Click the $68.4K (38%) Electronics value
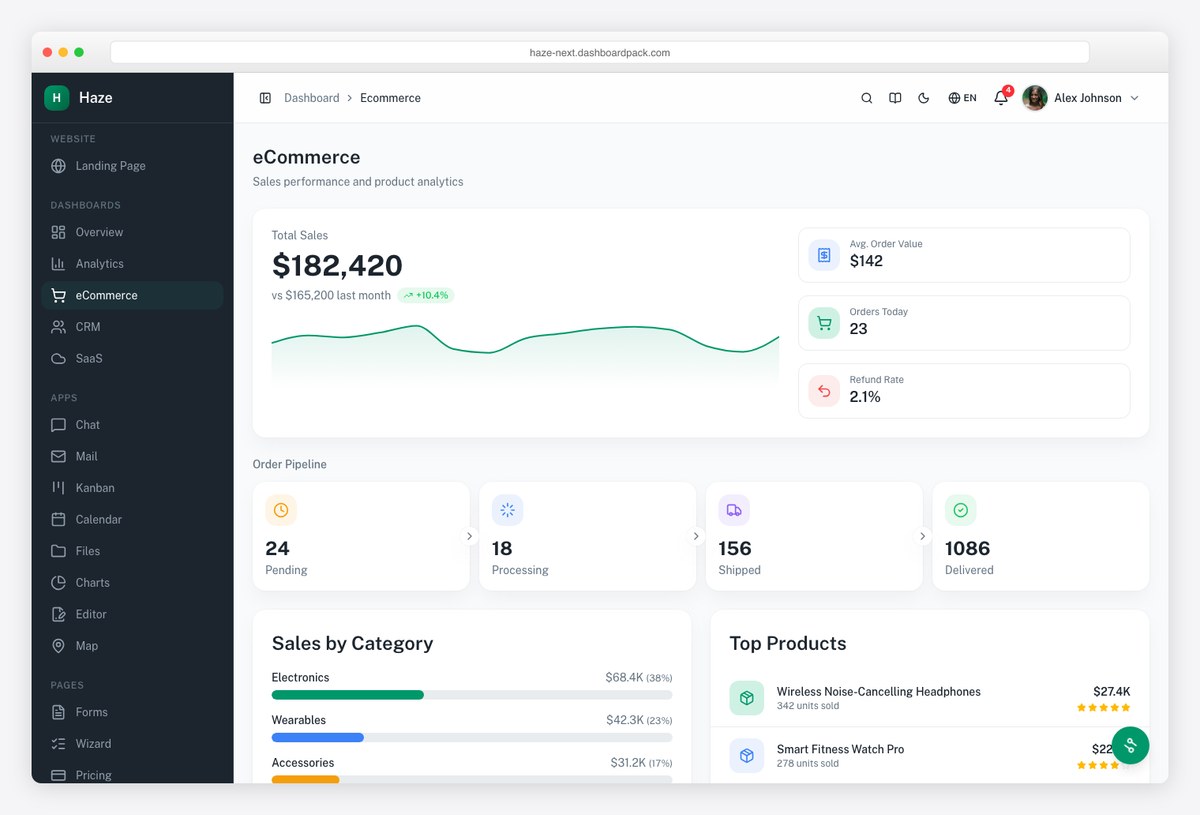 [x=639, y=677]
